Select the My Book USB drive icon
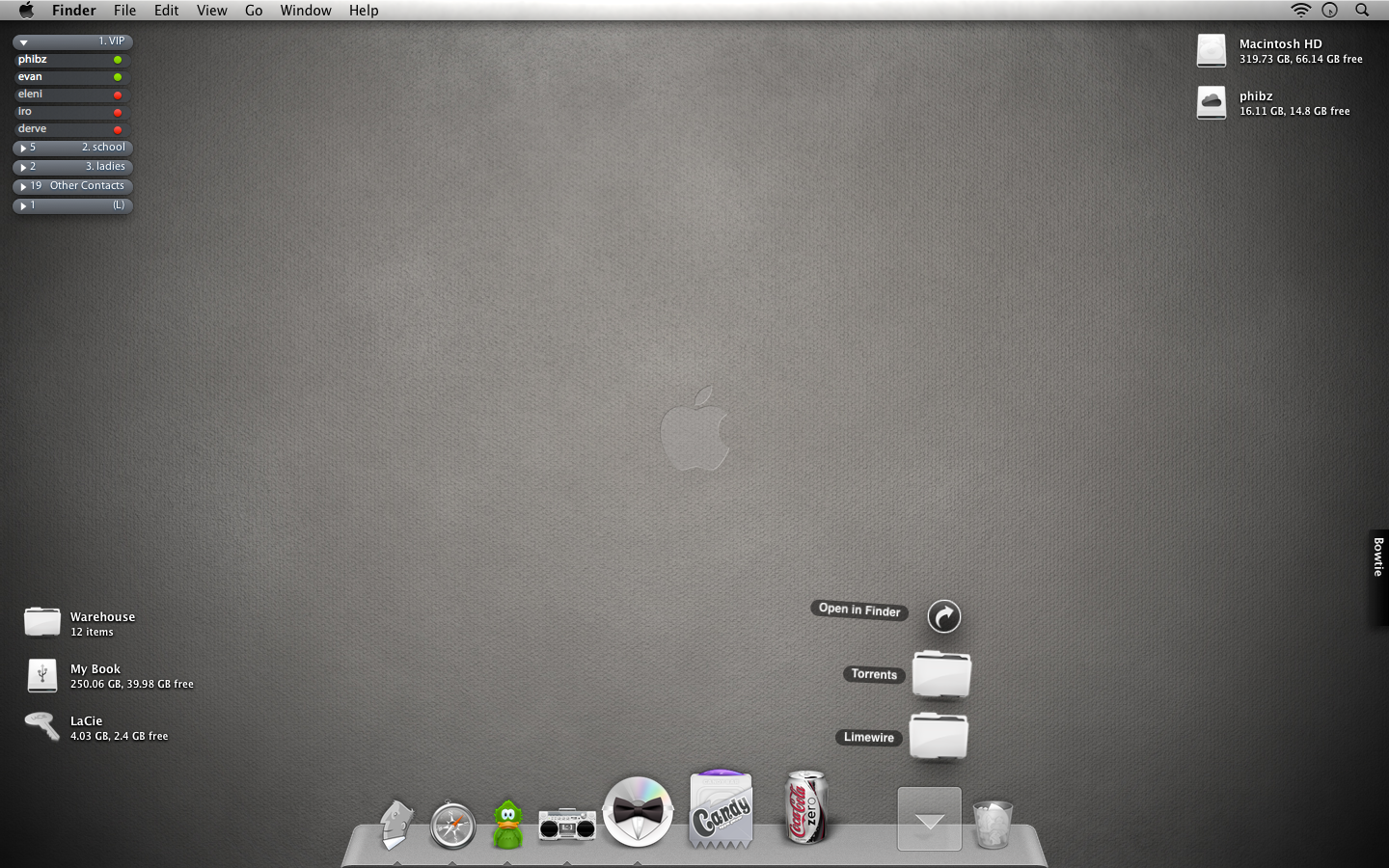Screen dimensions: 1389x868 [42, 675]
